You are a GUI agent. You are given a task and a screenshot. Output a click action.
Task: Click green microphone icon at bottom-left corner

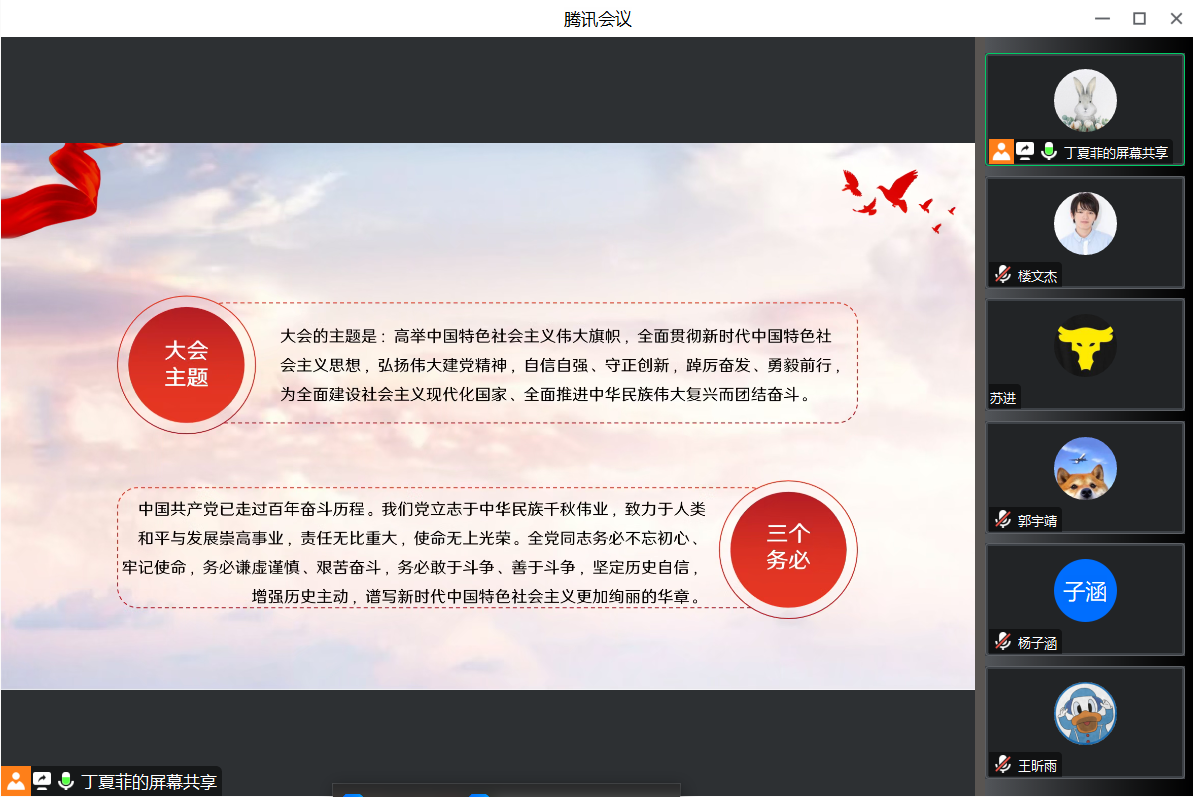66,781
